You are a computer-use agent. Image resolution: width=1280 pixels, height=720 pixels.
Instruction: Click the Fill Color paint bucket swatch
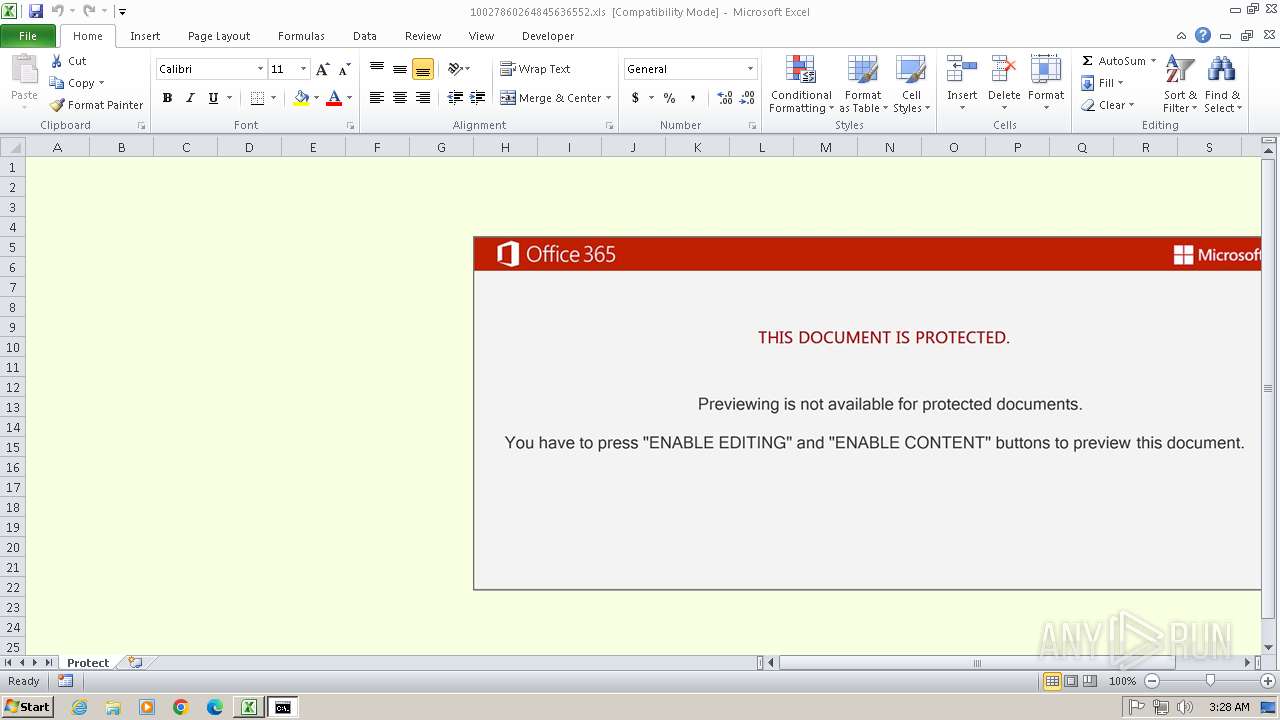coord(302,98)
